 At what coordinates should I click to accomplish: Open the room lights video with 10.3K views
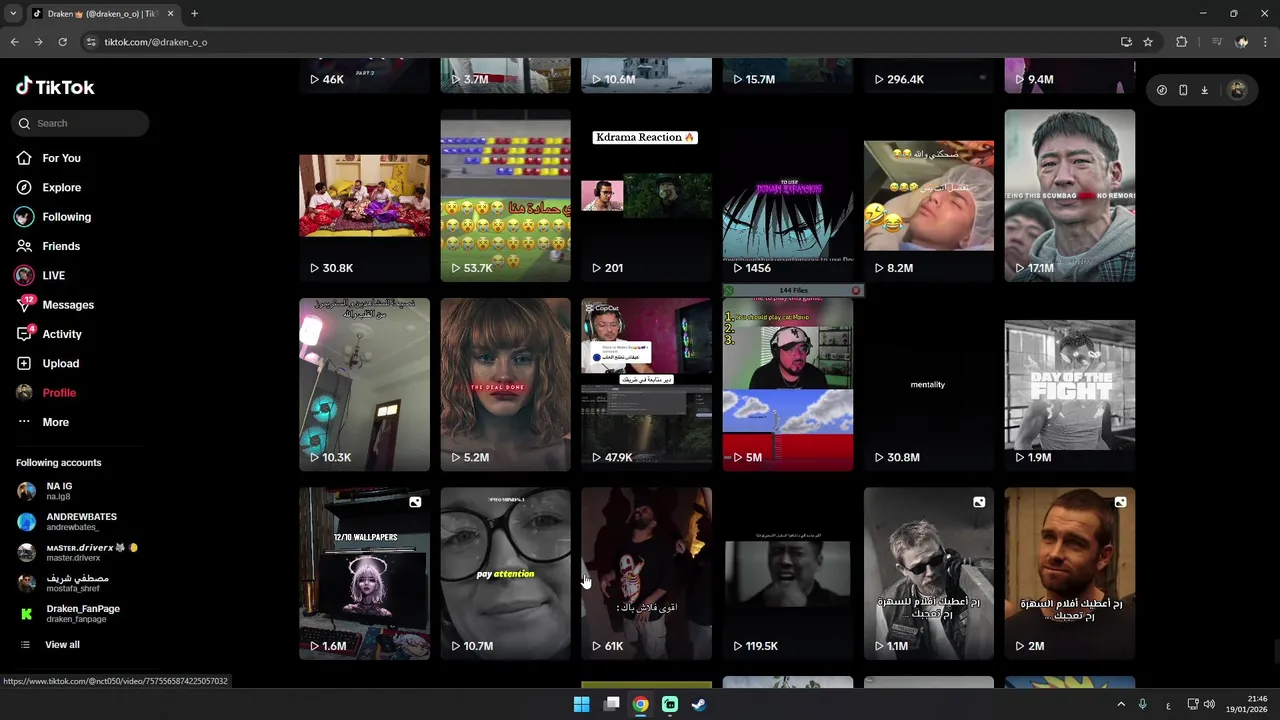(x=364, y=385)
